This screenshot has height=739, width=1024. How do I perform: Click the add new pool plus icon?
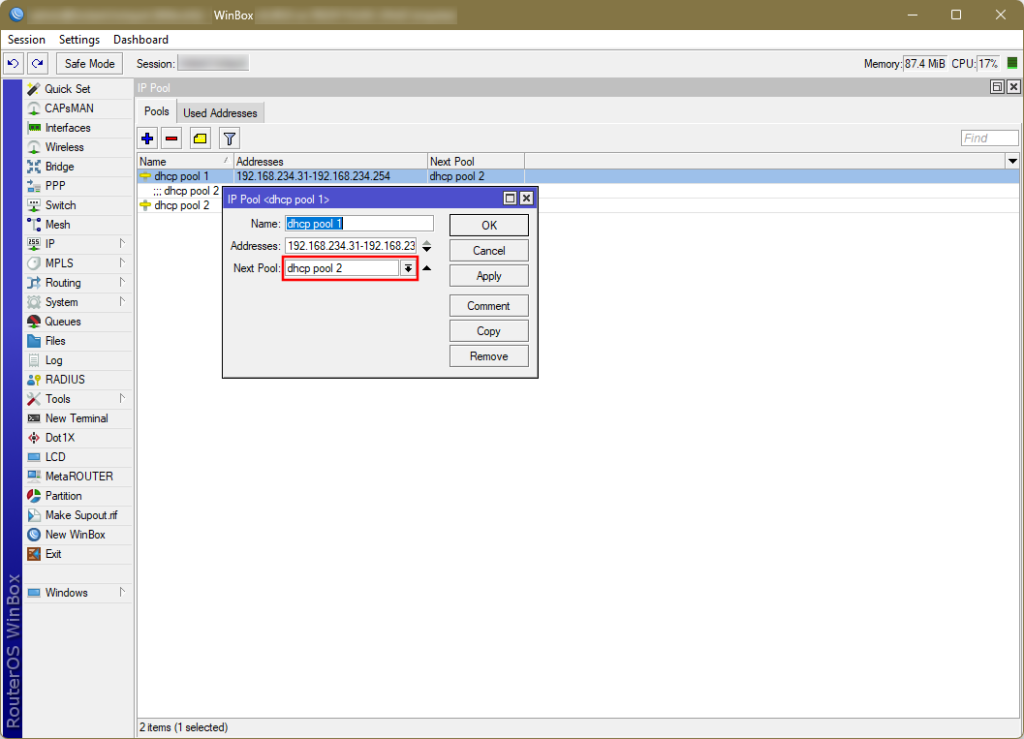tap(147, 138)
